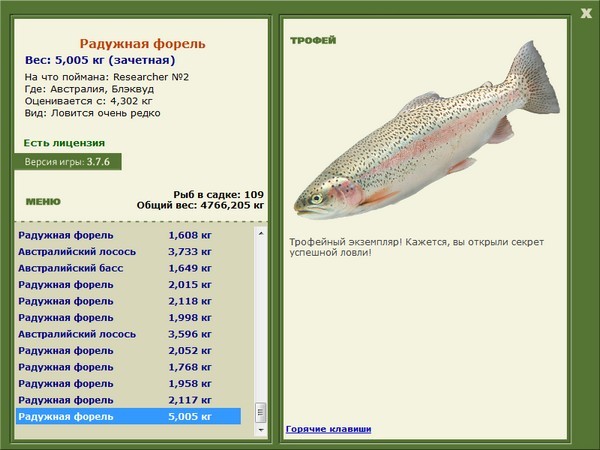This screenshot has width=600, height=450.
Task: Click the Вид: Ловится очень редко line
Action: (92, 113)
